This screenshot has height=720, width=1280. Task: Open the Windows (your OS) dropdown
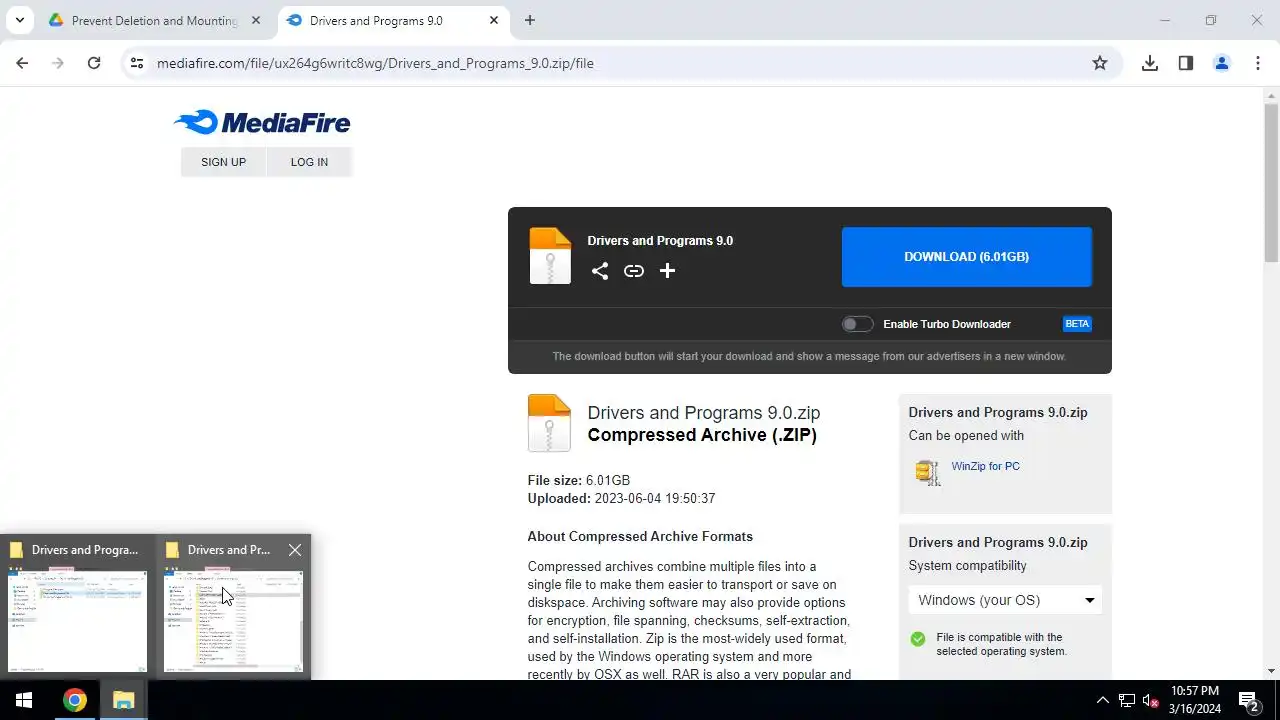(x=1005, y=600)
